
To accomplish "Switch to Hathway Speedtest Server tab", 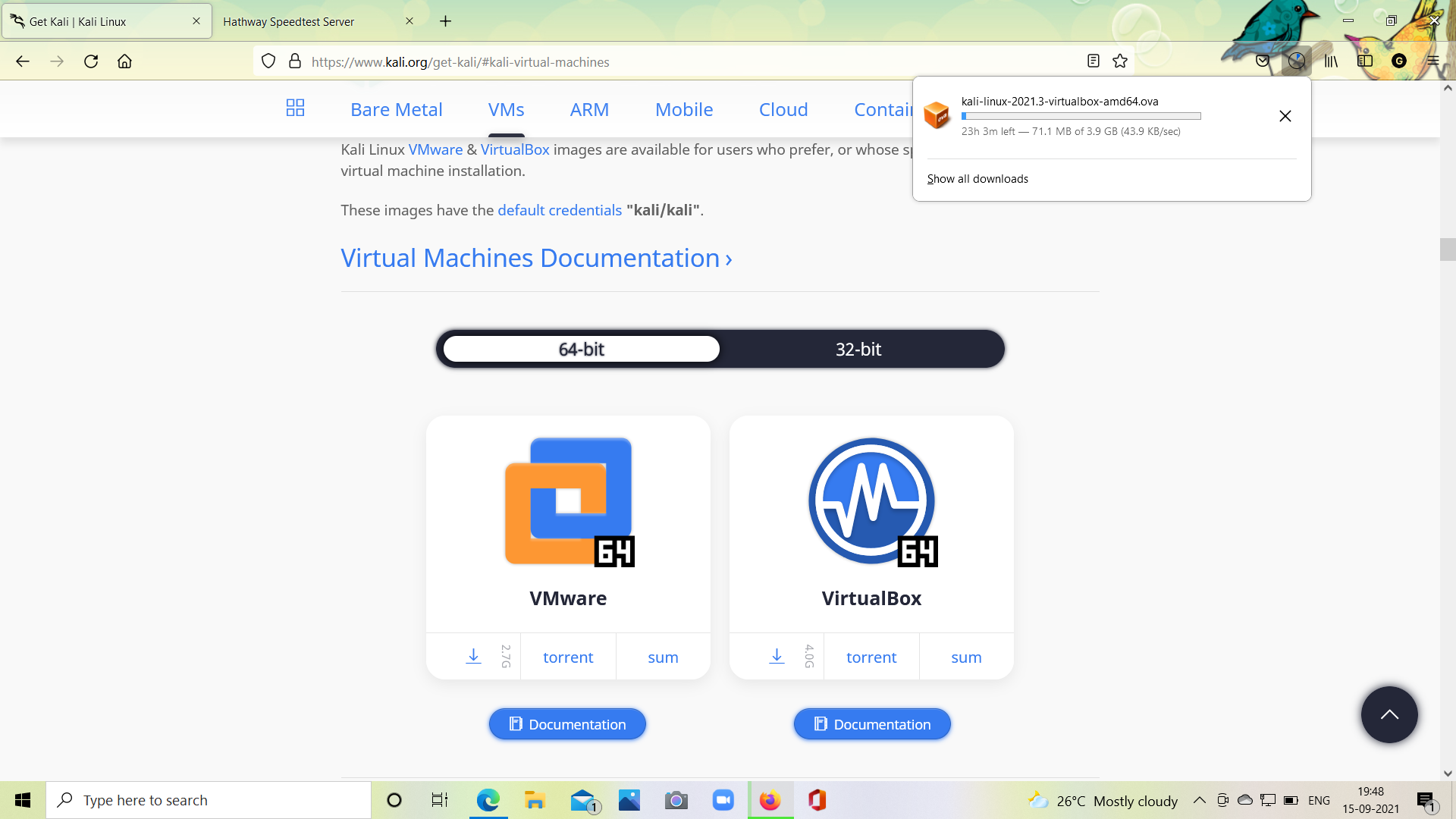I will pyautogui.click(x=289, y=21).
